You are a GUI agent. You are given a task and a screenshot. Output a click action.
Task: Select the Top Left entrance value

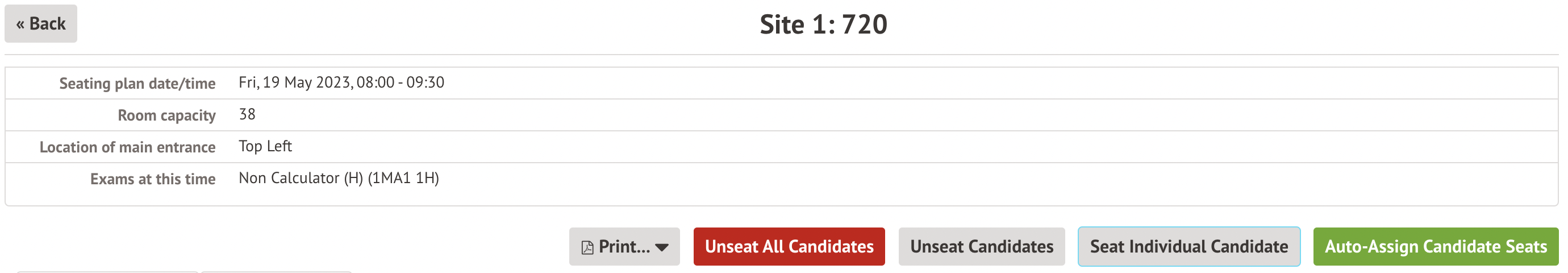(x=265, y=146)
